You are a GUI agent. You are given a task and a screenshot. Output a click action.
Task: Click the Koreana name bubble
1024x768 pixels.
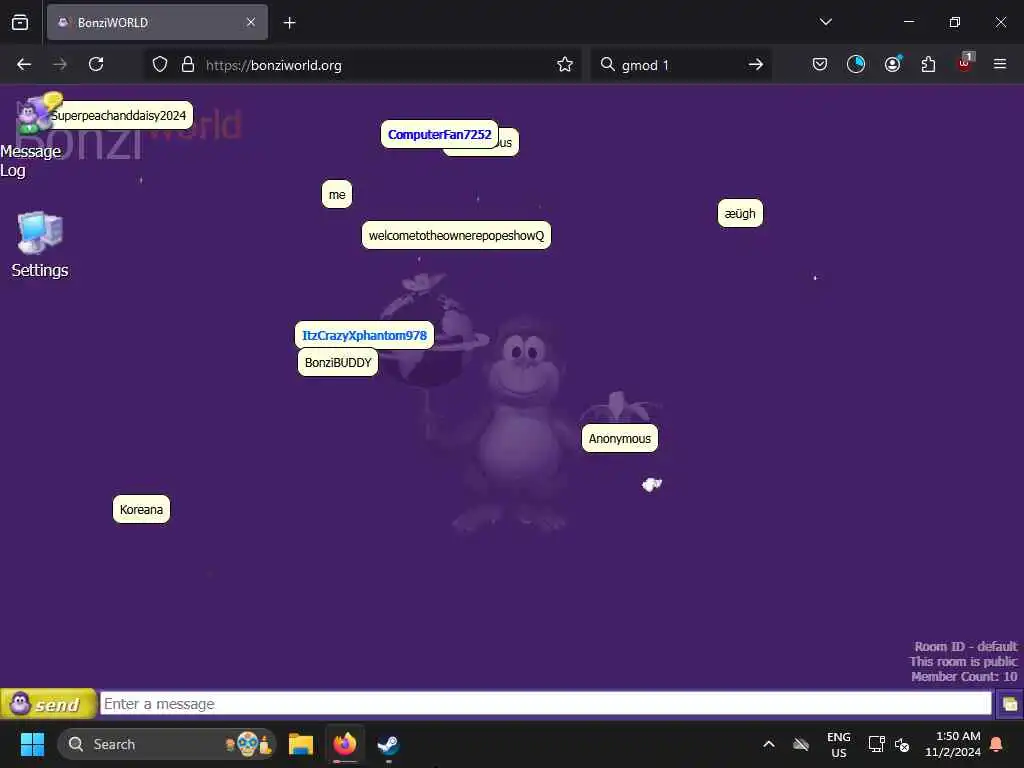pos(141,509)
